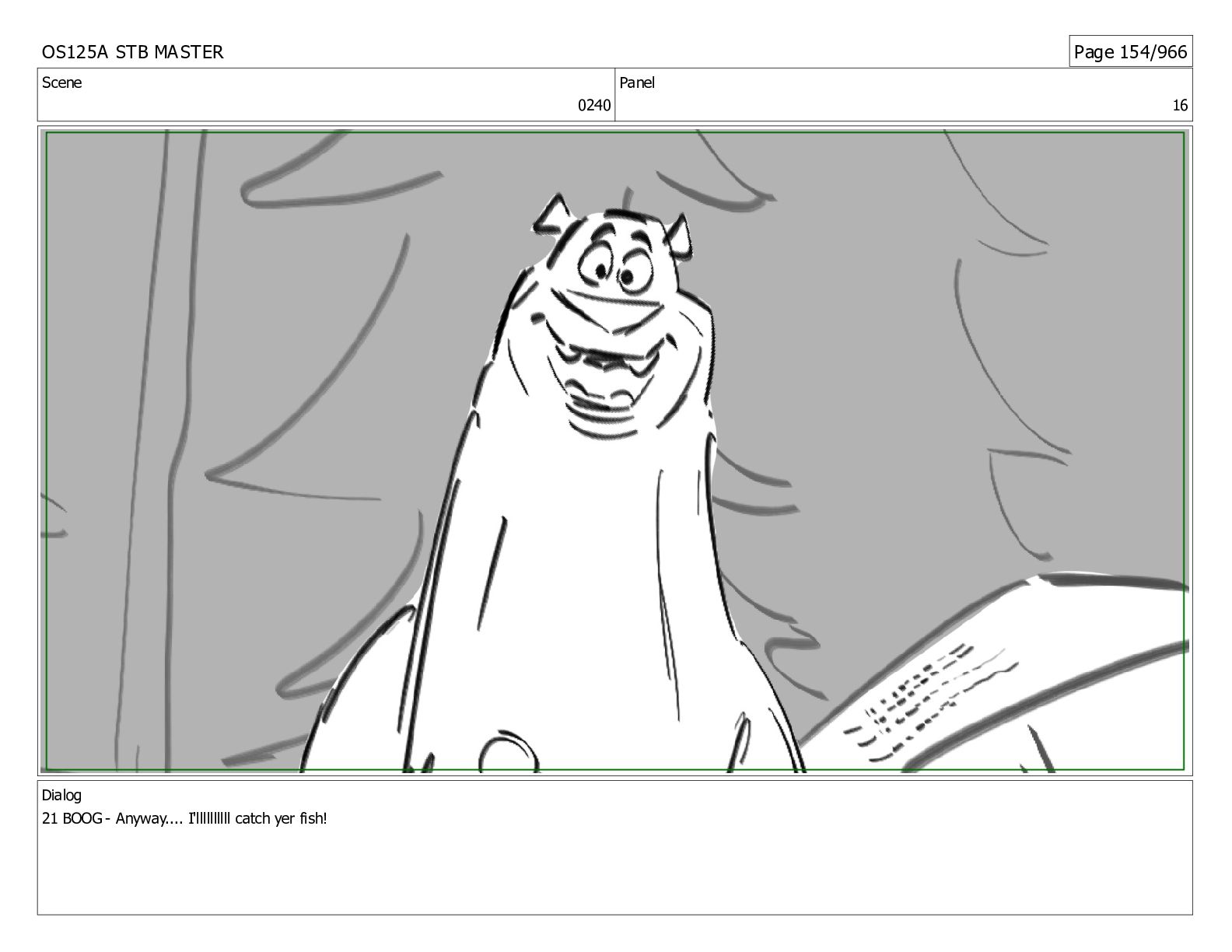Click the 'Scene' field label
Image resolution: width=1232 pixels, height=952 pixels.
pos(61,82)
